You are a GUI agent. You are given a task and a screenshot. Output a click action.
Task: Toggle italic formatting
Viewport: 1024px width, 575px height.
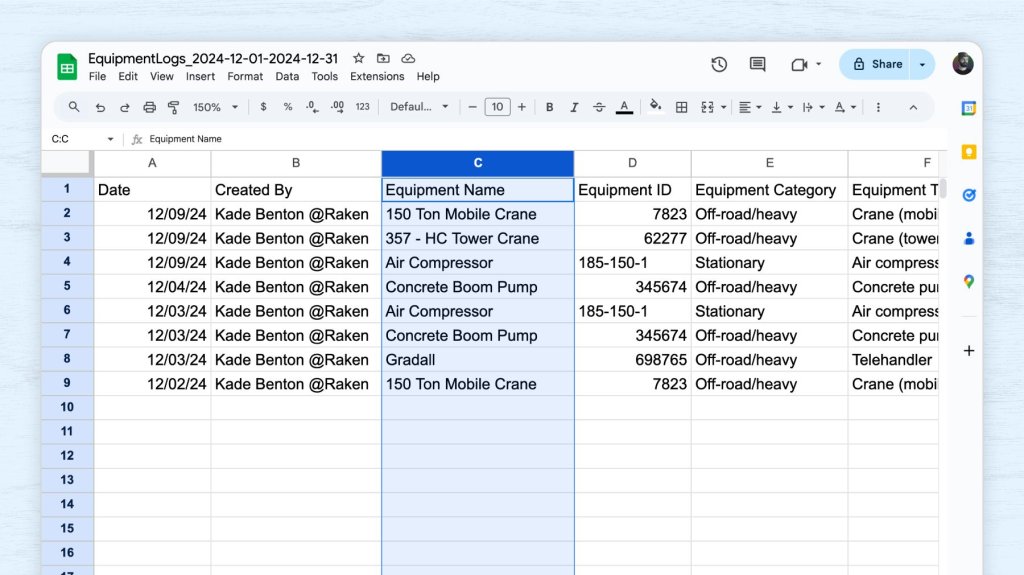(x=574, y=107)
